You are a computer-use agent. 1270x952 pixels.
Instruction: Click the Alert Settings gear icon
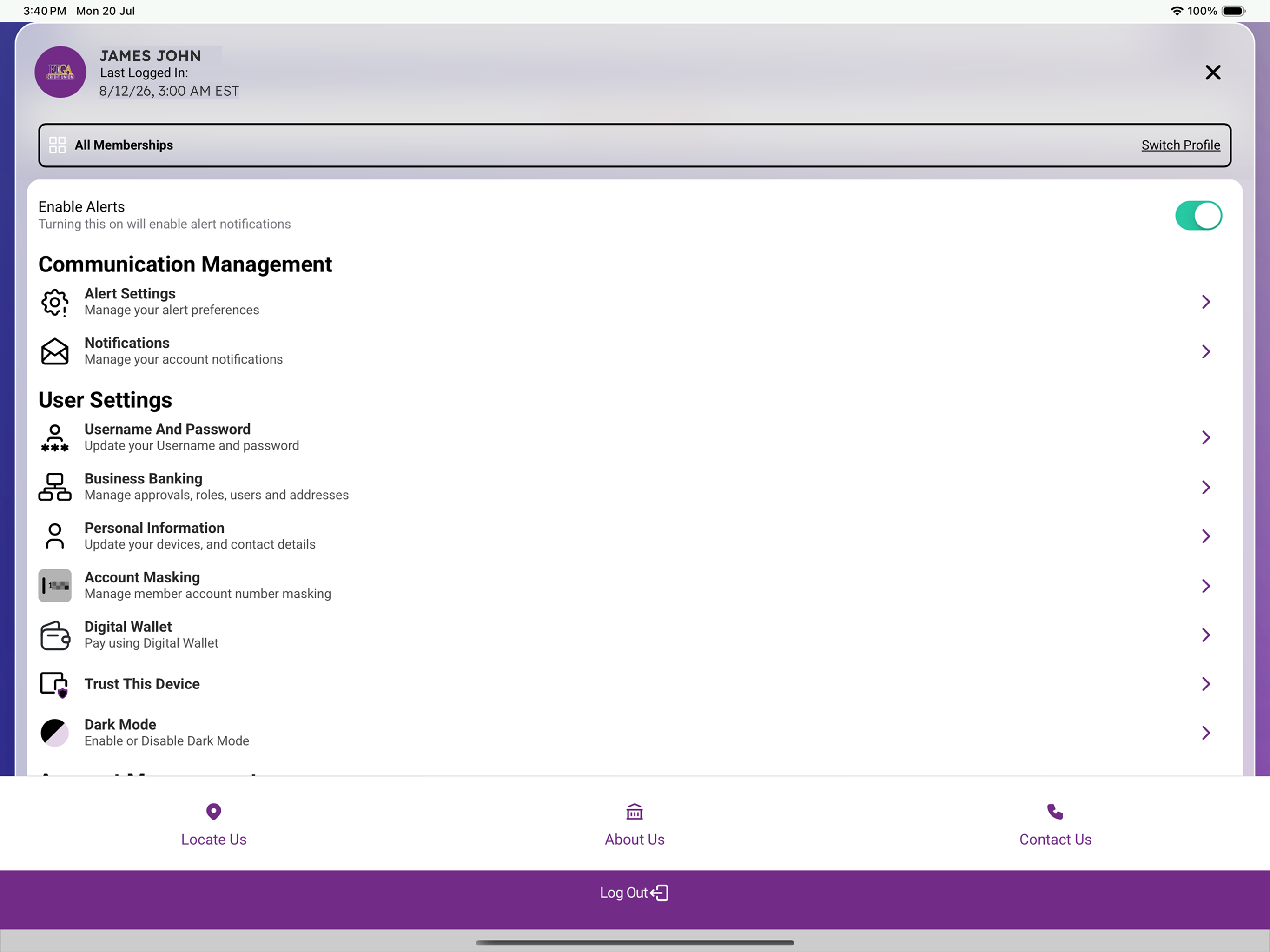pyautogui.click(x=55, y=302)
